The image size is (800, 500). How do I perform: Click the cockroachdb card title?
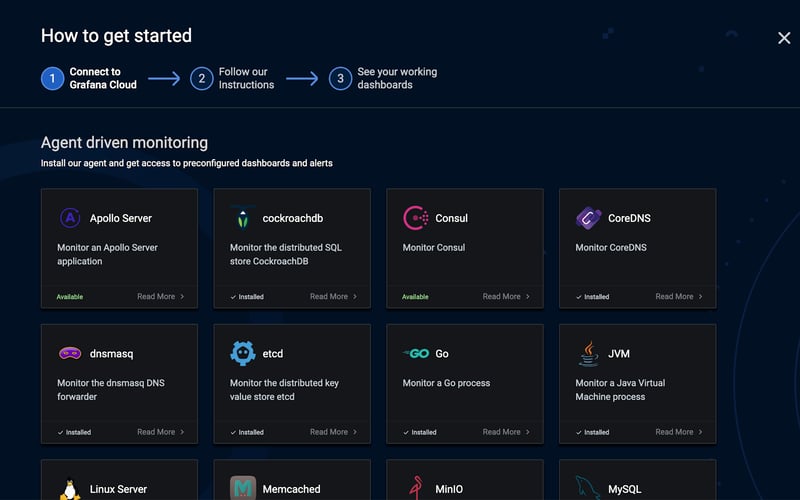[x=293, y=218]
